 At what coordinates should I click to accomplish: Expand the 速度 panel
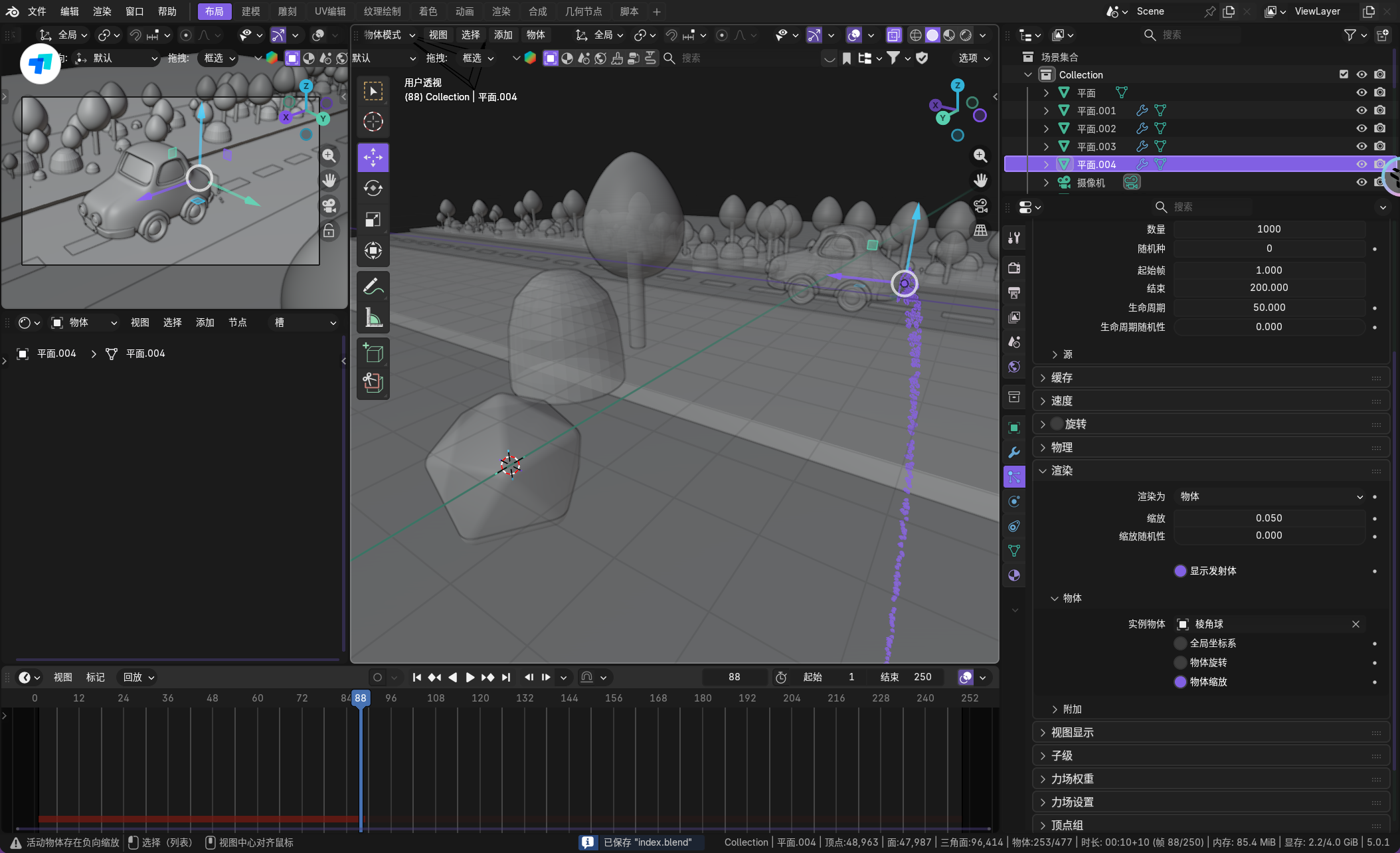click(1061, 401)
